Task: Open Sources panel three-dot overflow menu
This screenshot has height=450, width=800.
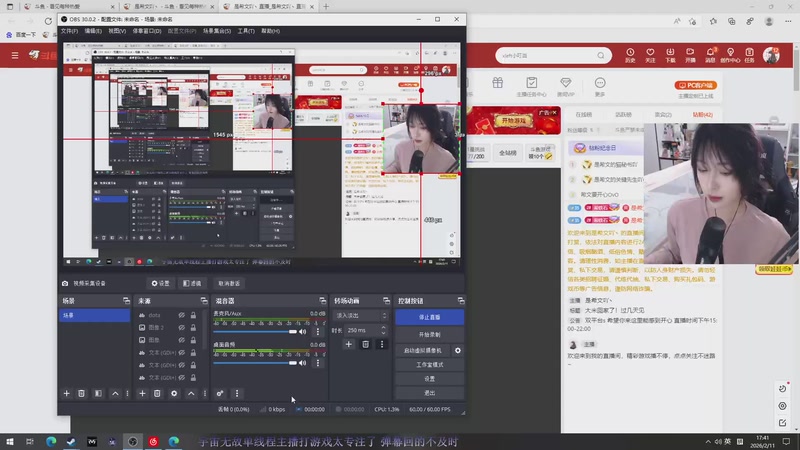Action: pyautogui.click(x=205, y=393)
